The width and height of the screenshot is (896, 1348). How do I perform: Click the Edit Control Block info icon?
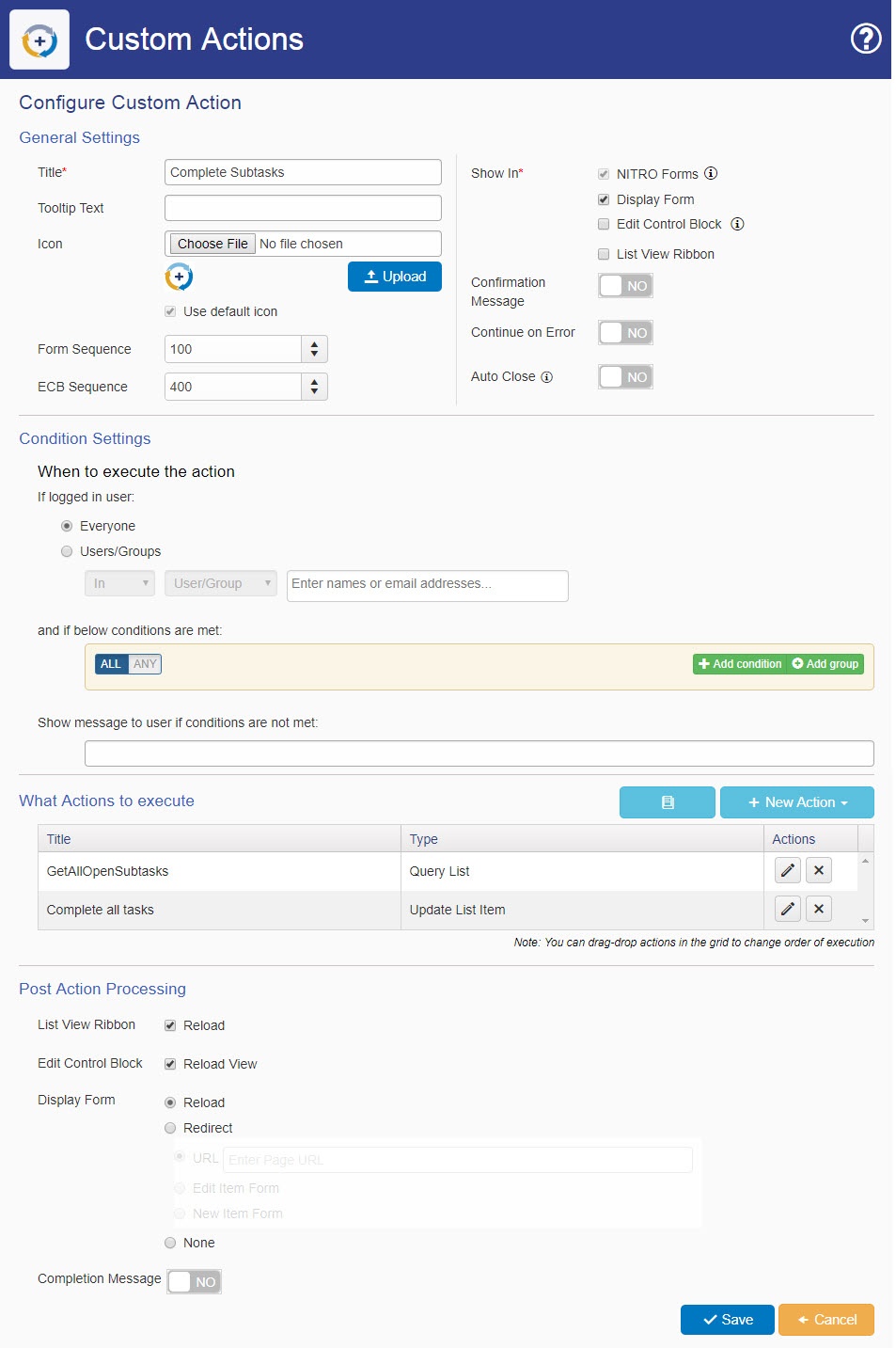point(737,224)
